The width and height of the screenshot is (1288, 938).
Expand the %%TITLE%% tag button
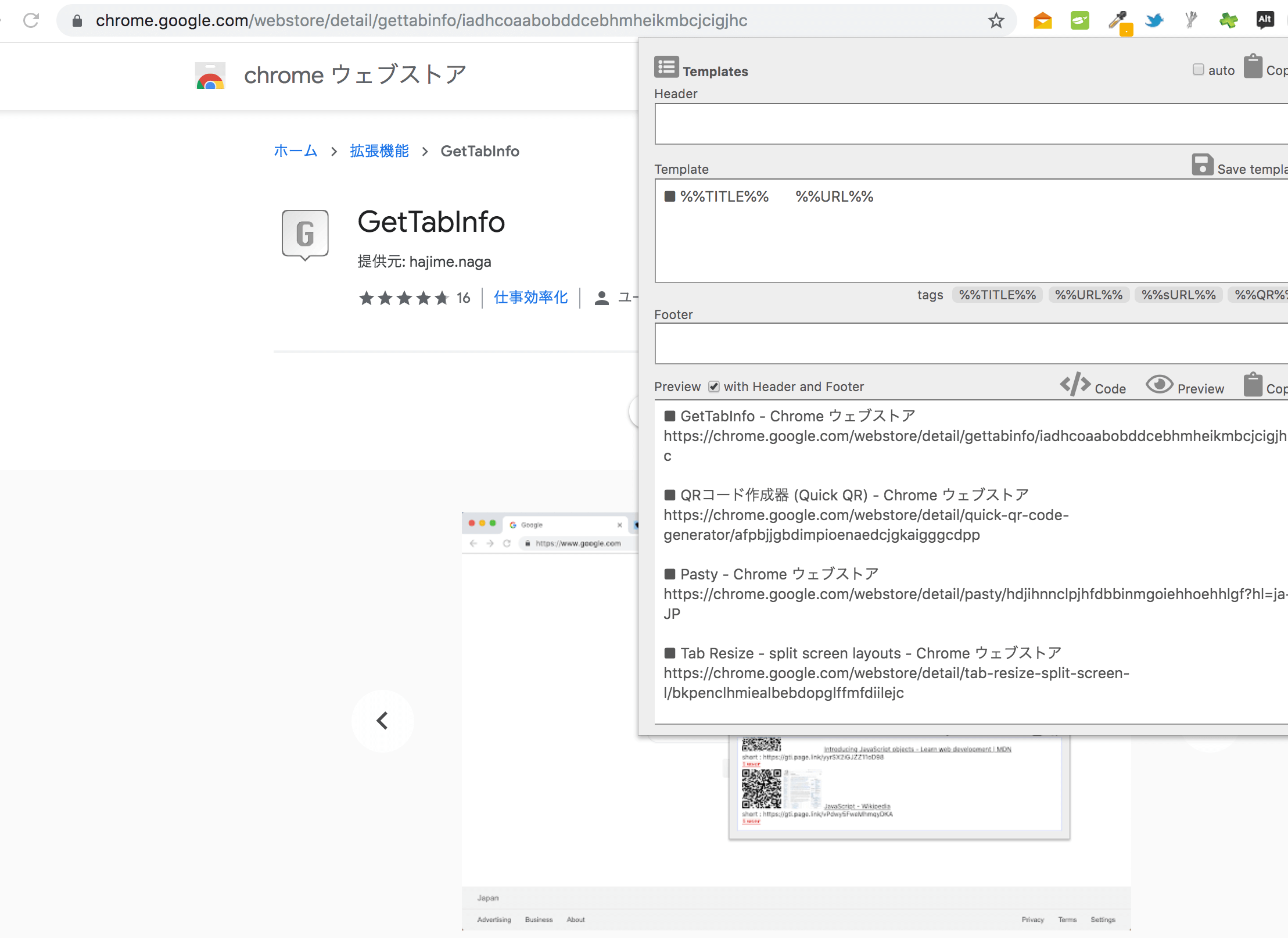[x=996, y=294]
